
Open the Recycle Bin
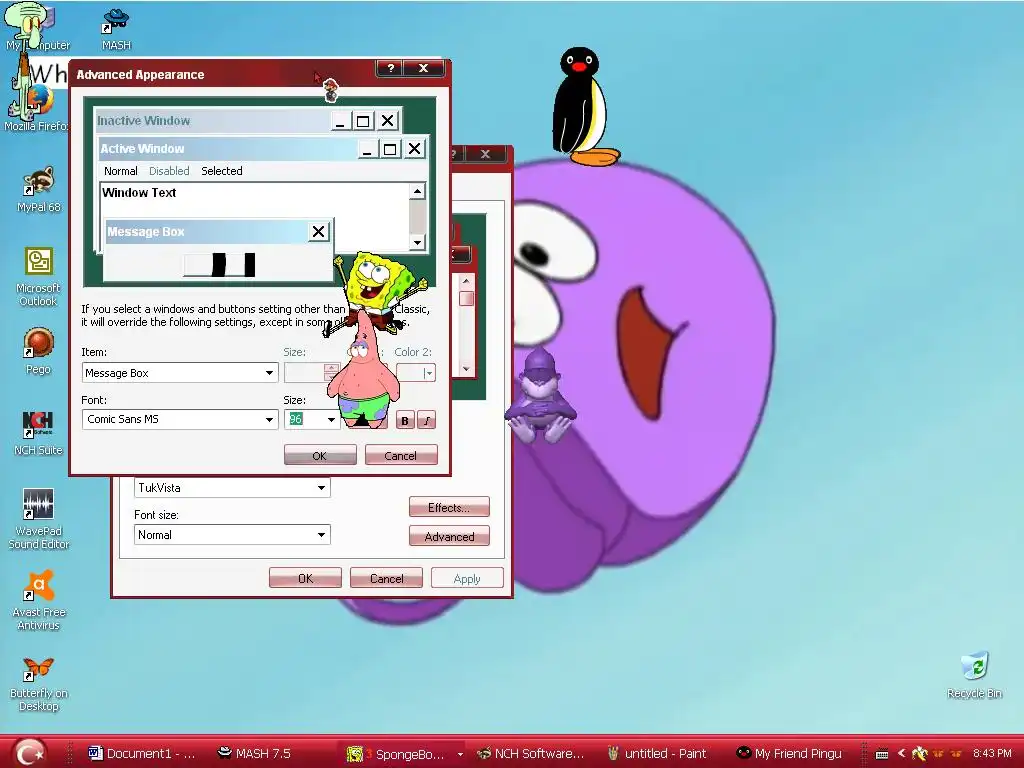click(974, 675)
